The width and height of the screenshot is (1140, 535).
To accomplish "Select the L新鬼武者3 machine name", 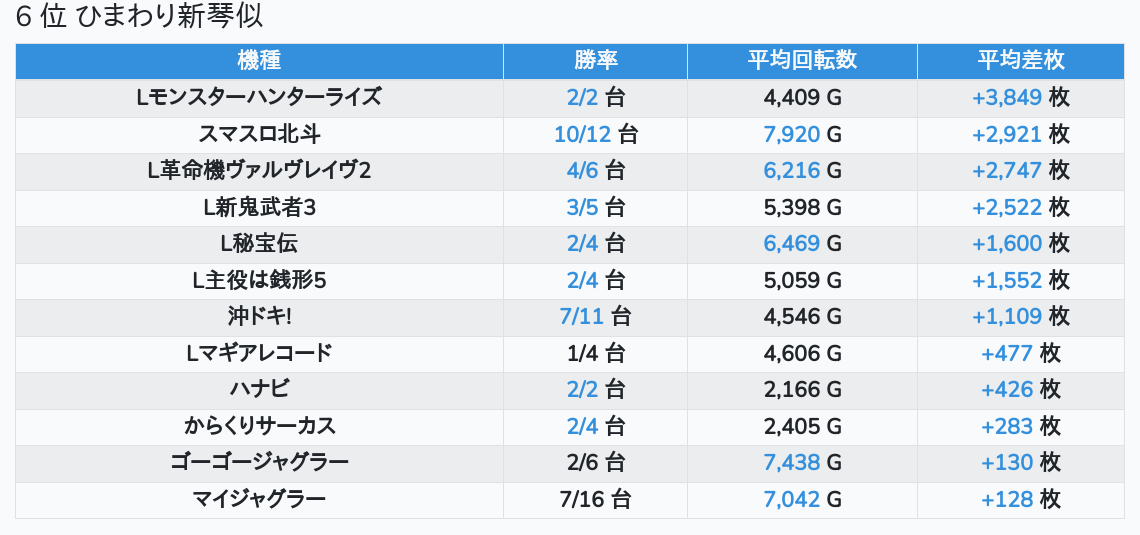I will [x=259, y=207].
